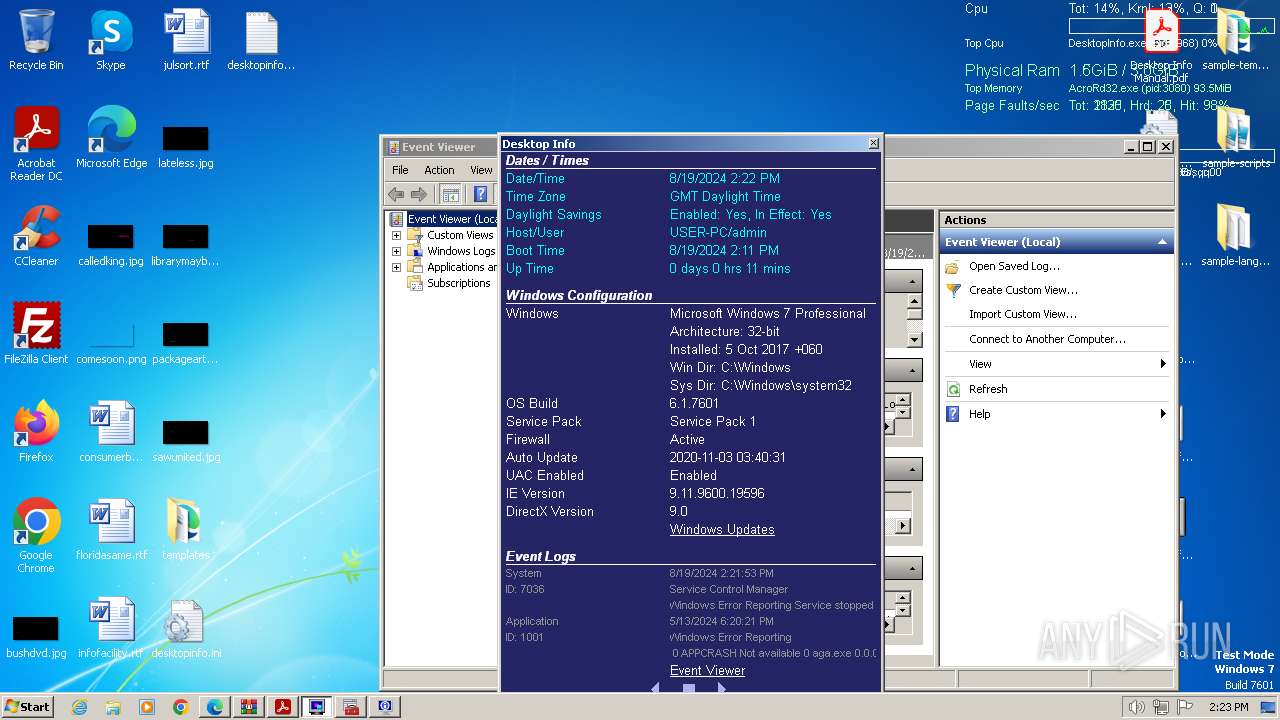
Task: Open Windows Explorer taskbar icon
Action: (x=113, y=707)
